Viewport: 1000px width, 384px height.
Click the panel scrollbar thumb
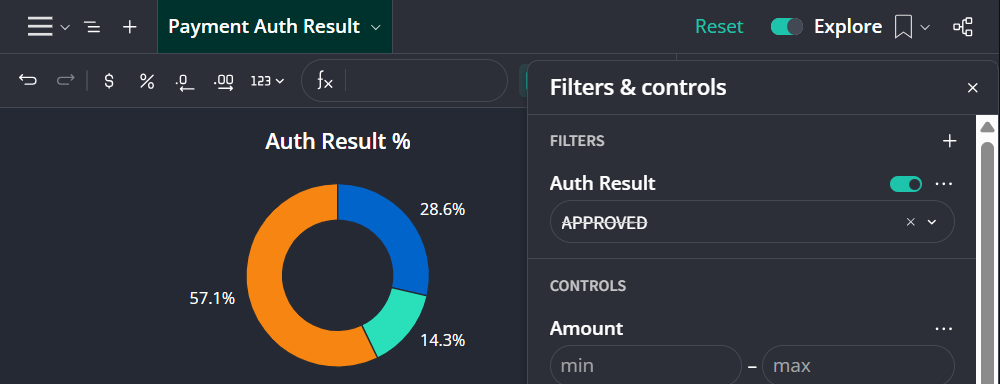[x=987, y=262]
